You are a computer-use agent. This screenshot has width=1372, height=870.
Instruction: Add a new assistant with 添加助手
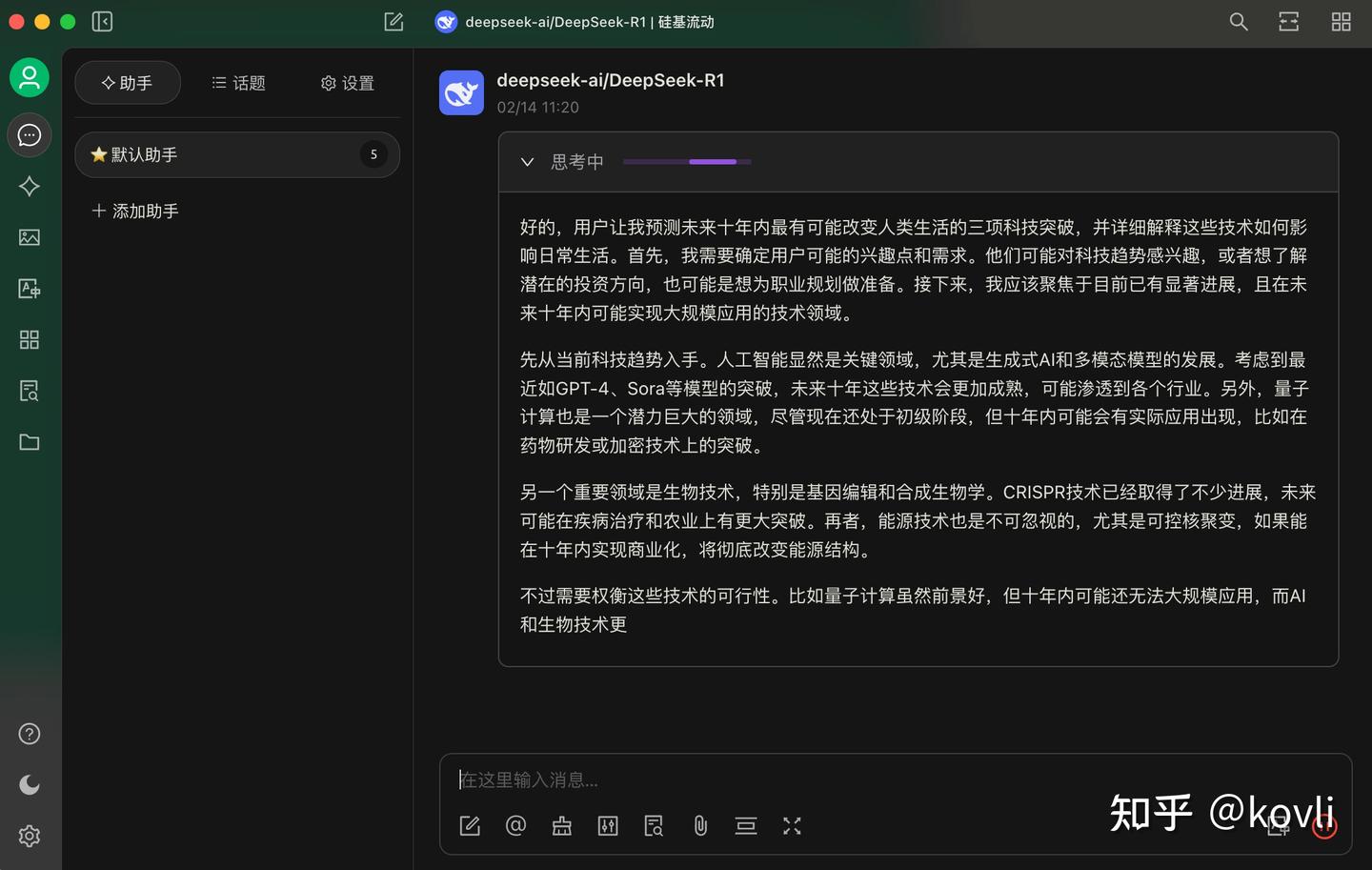134,211
